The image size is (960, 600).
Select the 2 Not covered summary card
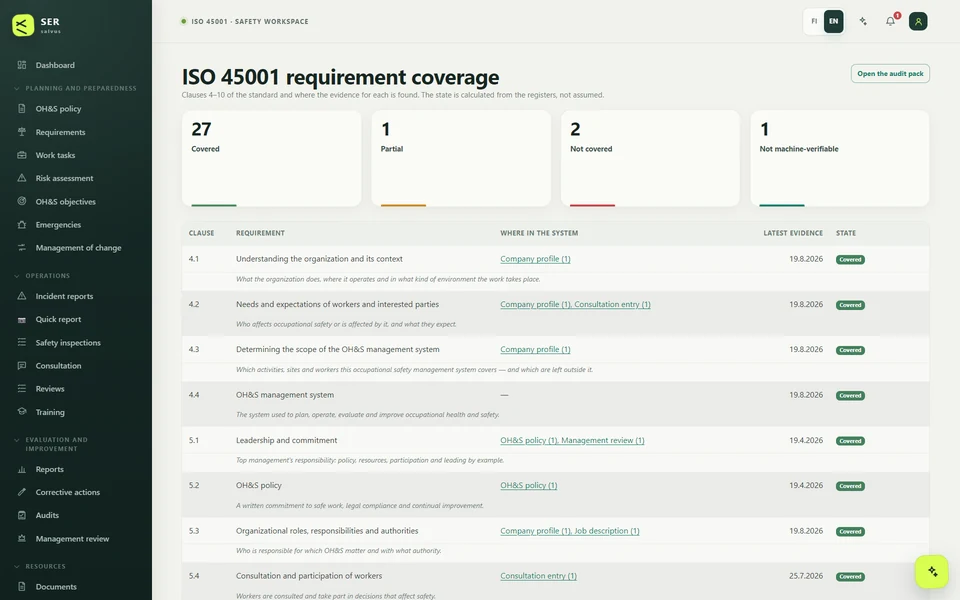[x=650, y=159]
